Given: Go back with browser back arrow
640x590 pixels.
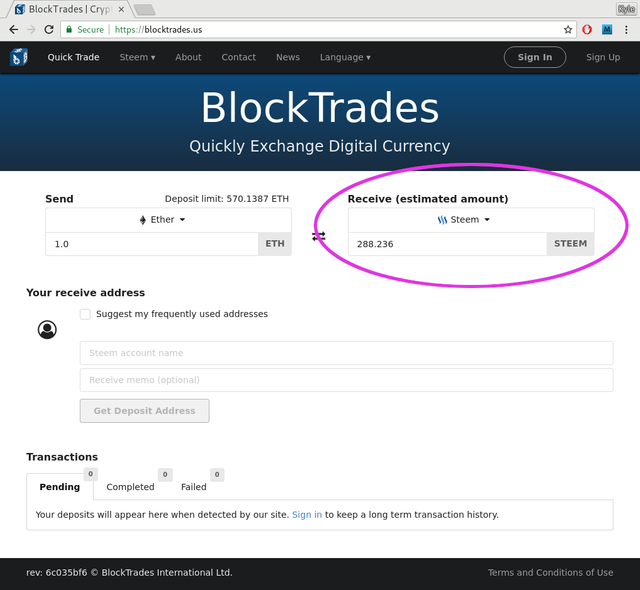Looking at the screenshot, I should point(13,30).
